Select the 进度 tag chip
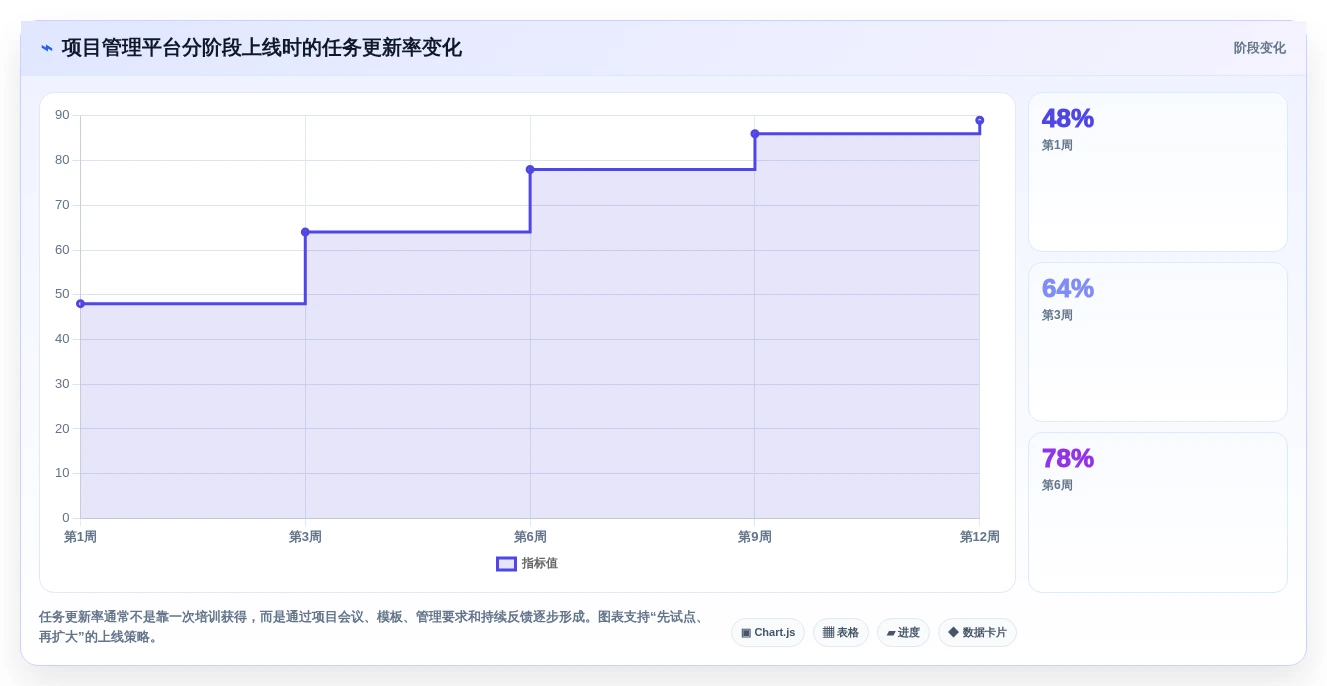1327x686 pixels. (903, 633)
